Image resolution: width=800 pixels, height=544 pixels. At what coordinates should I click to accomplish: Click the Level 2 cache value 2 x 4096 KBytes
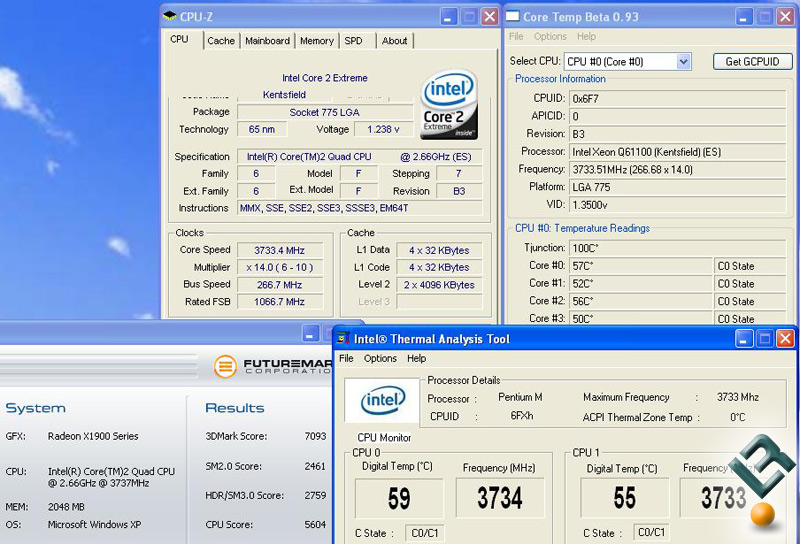point(439,285)
